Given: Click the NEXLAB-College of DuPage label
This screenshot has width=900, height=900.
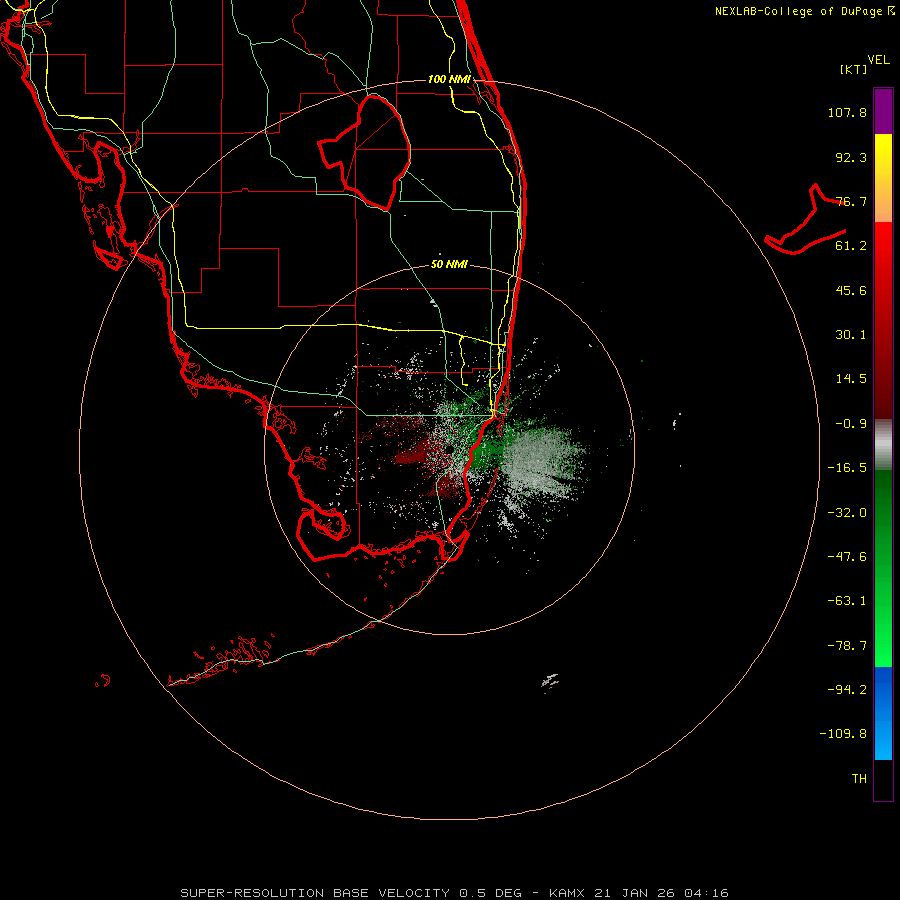Looking at the screenshot, I should click(x=804, y=11).
